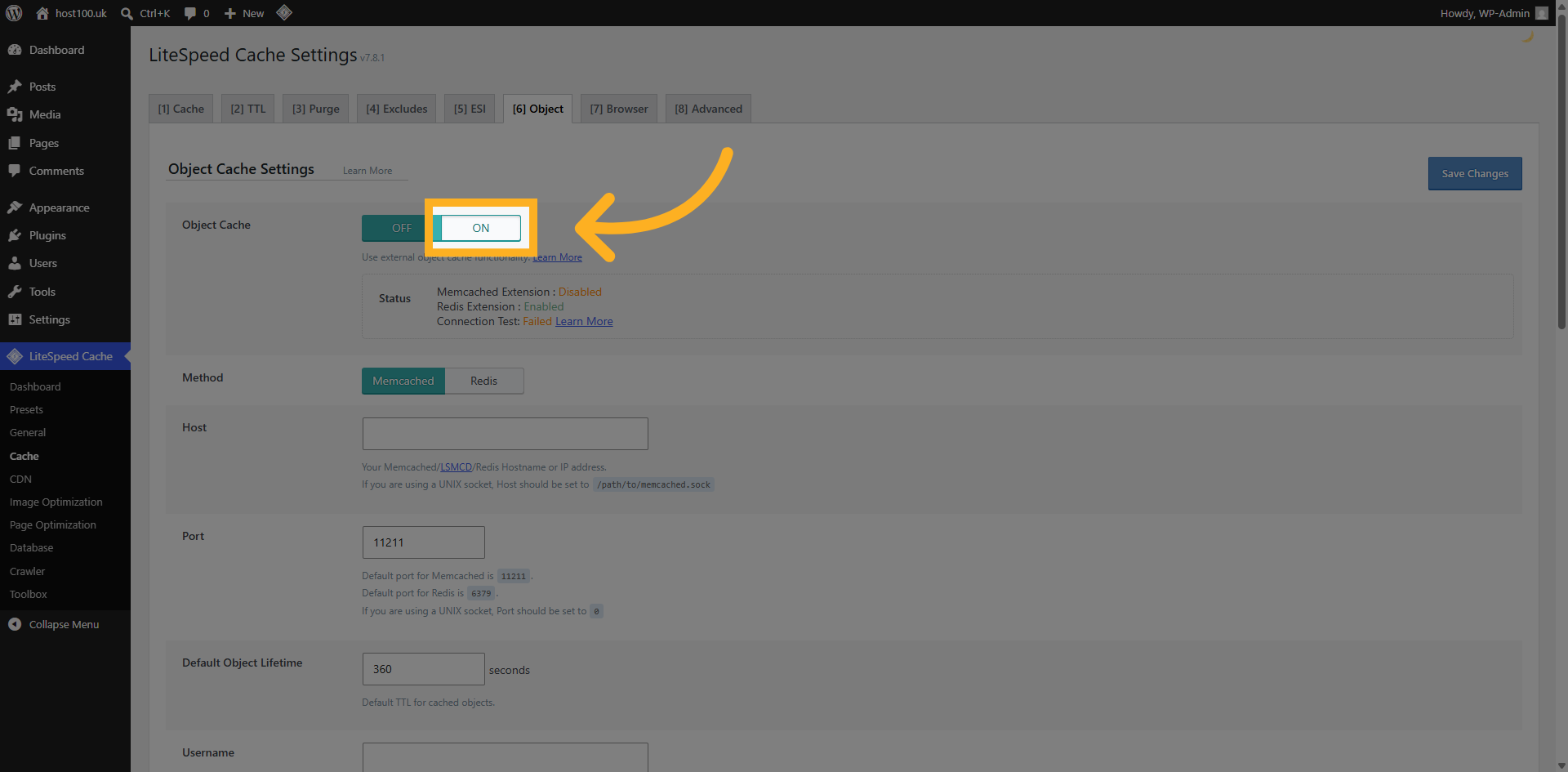
Task: Open Learn More next to Connection Test
Action: (x=584, y=321)
